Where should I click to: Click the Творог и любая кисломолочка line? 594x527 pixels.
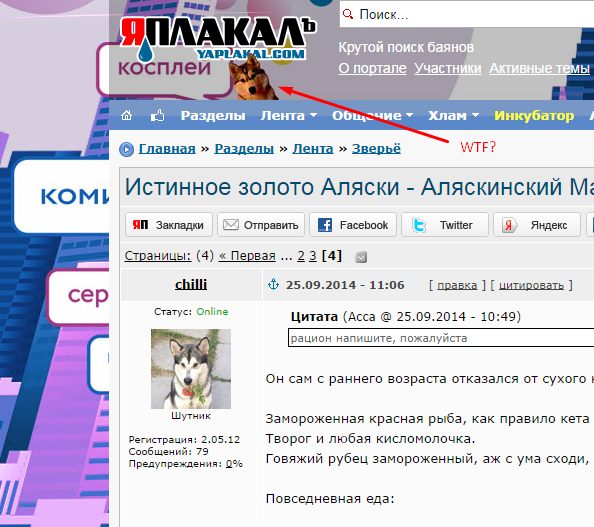click(x=370, y=439)
